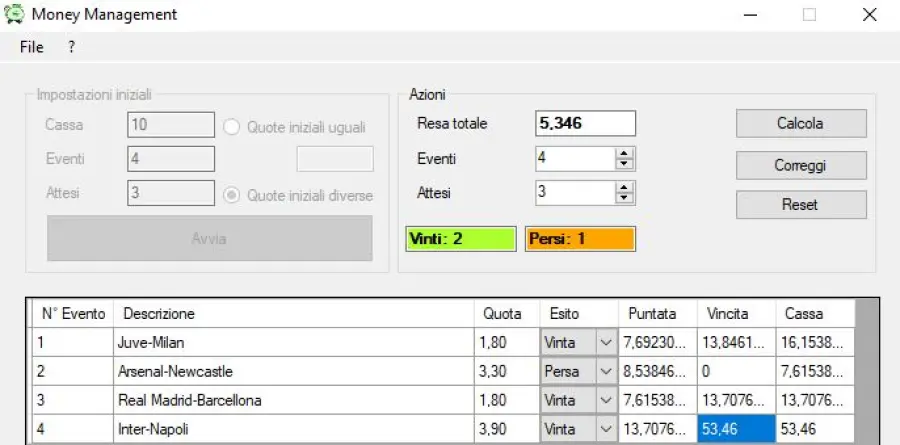Click the Calcola button

[801, 123]
